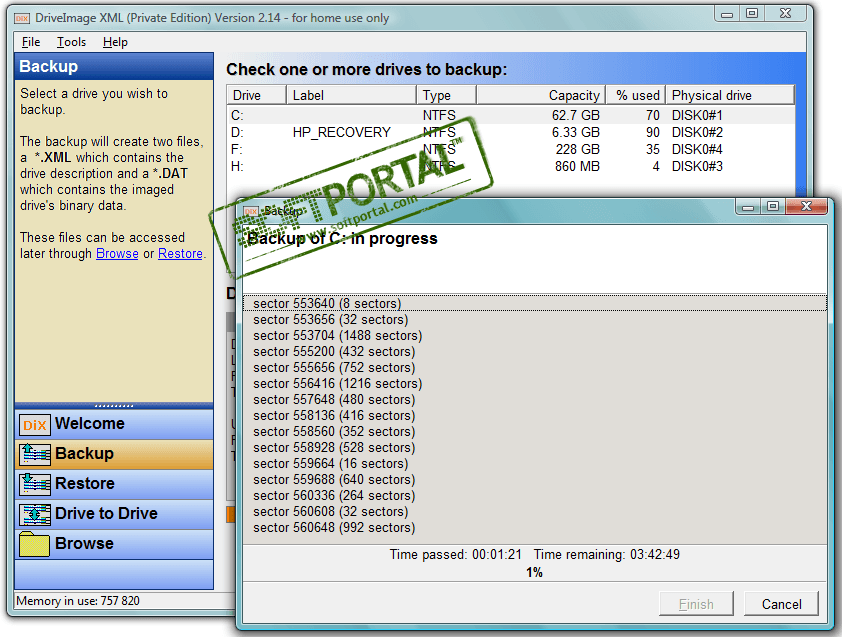Switch to the Restore section
Viewport: 842px width, 637px height.
[x=114, y=484]
